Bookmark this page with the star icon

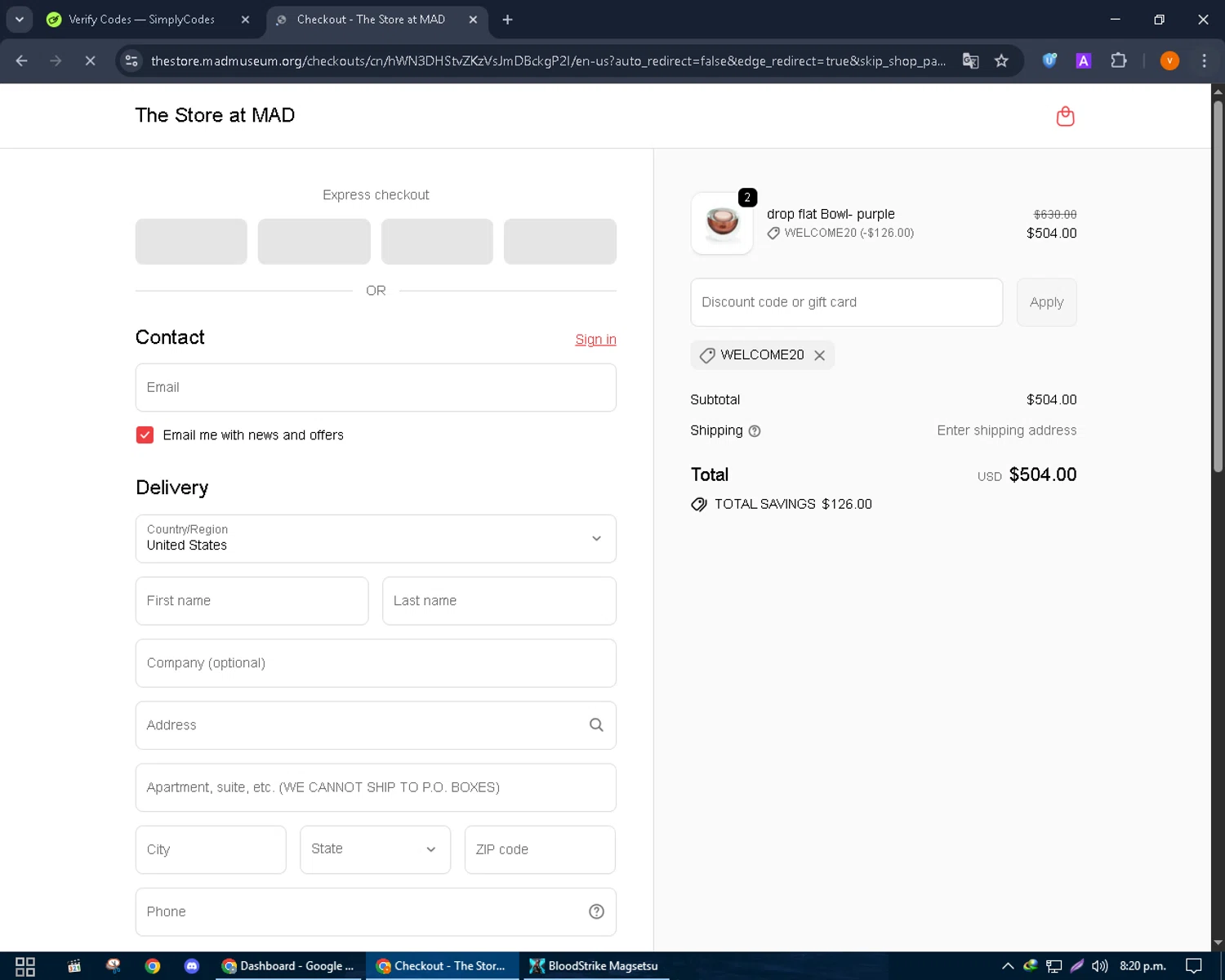(1001, 60)
